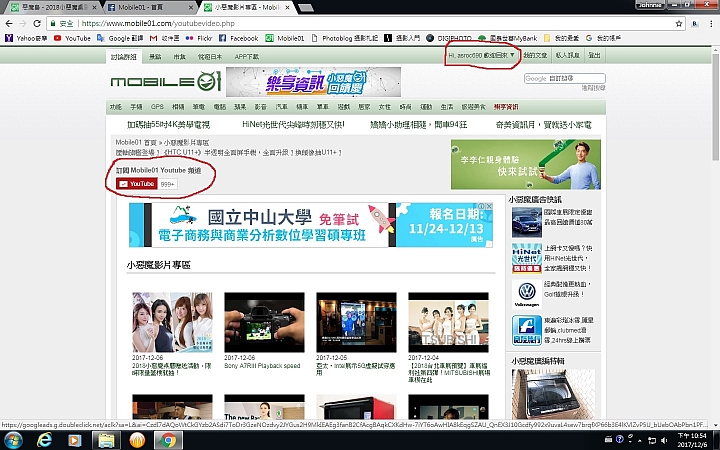This screenshot has width=720, height=450.
Task: Click the Chrome icon in the taskbar
Action: tap(168, 440)
